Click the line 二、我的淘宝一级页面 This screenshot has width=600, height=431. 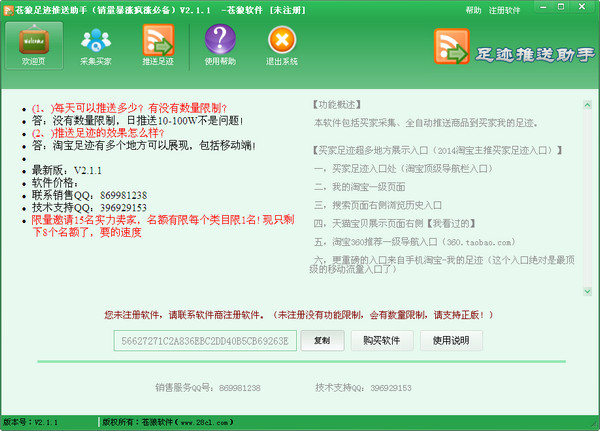359,187
